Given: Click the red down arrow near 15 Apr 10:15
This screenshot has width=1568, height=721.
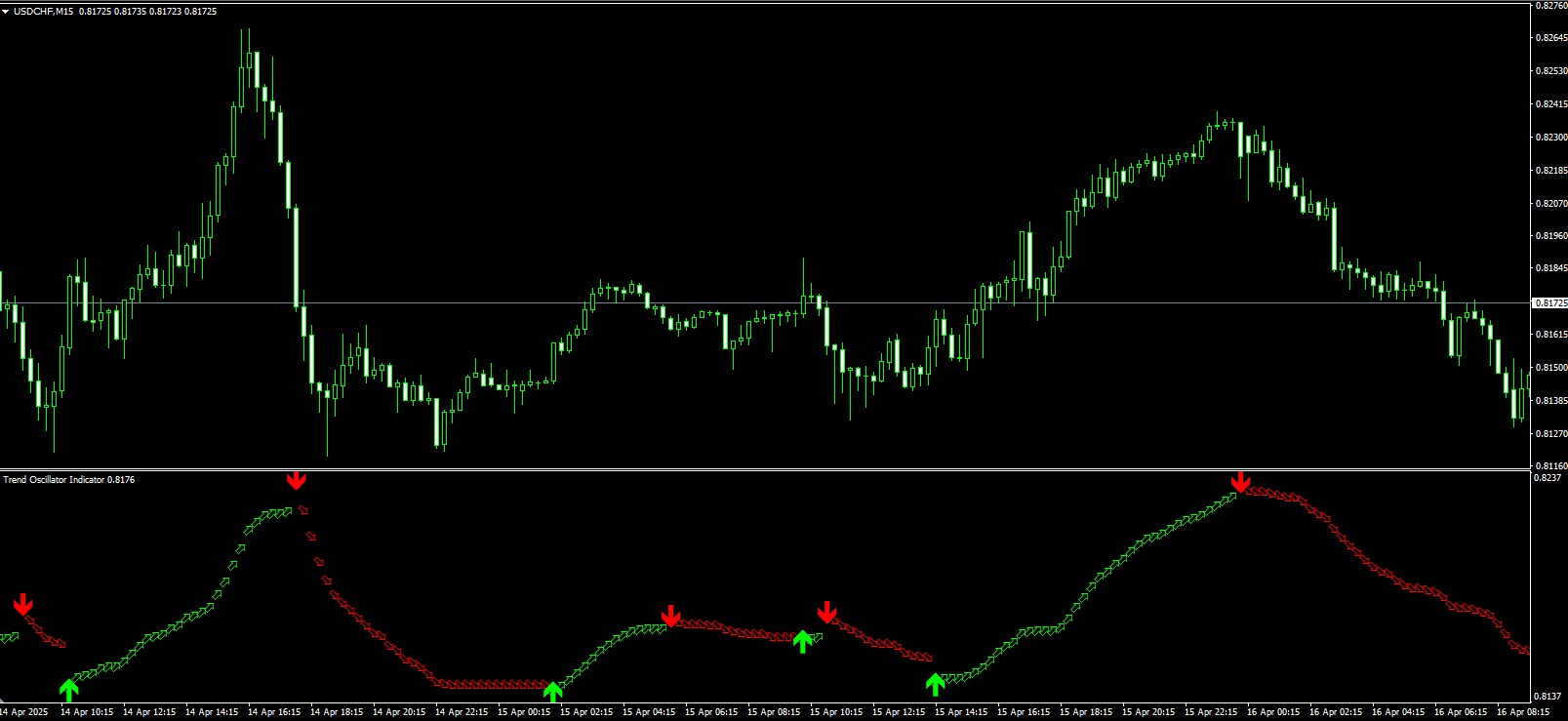Looking at the screenshot, I should point(827,612).
